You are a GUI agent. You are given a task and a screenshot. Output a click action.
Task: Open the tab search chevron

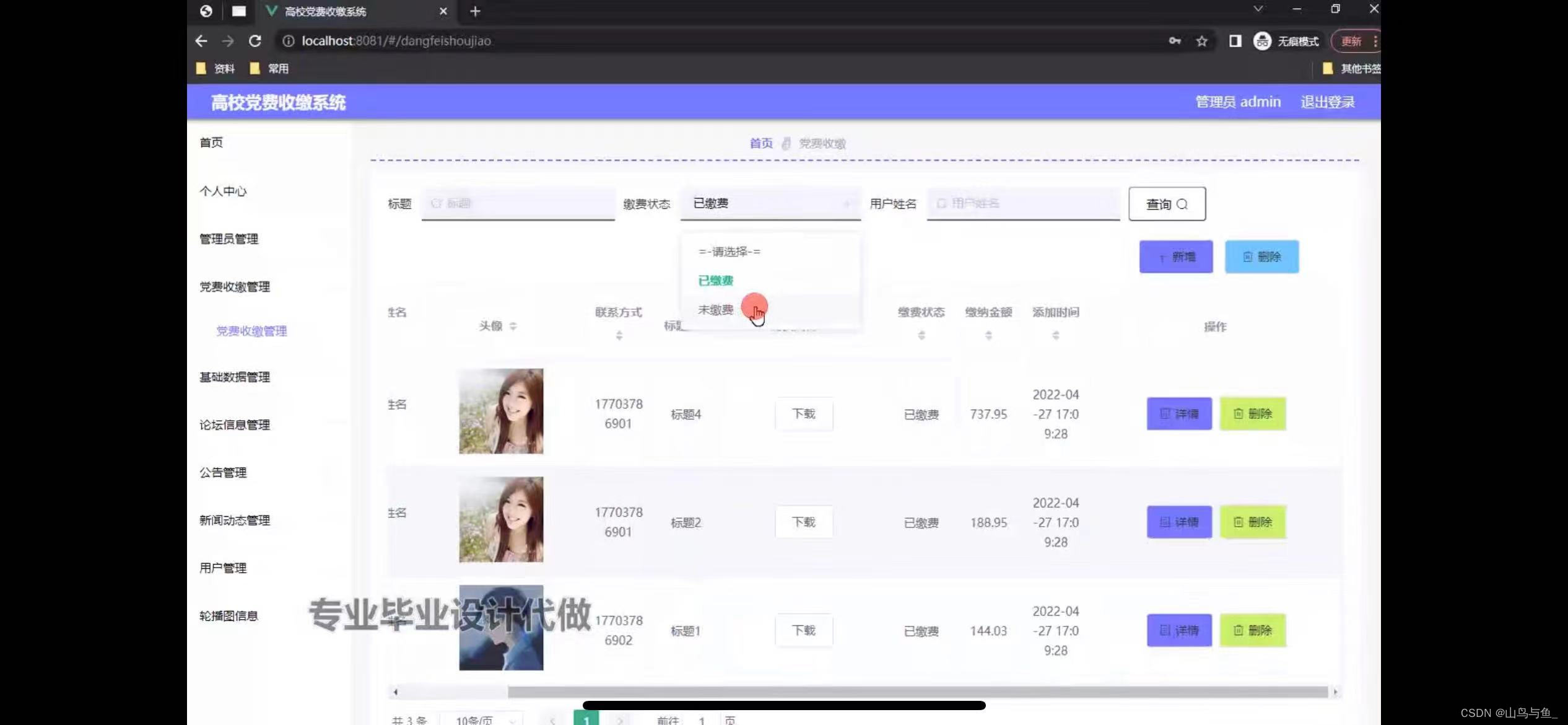click(x=1258, y=9)
